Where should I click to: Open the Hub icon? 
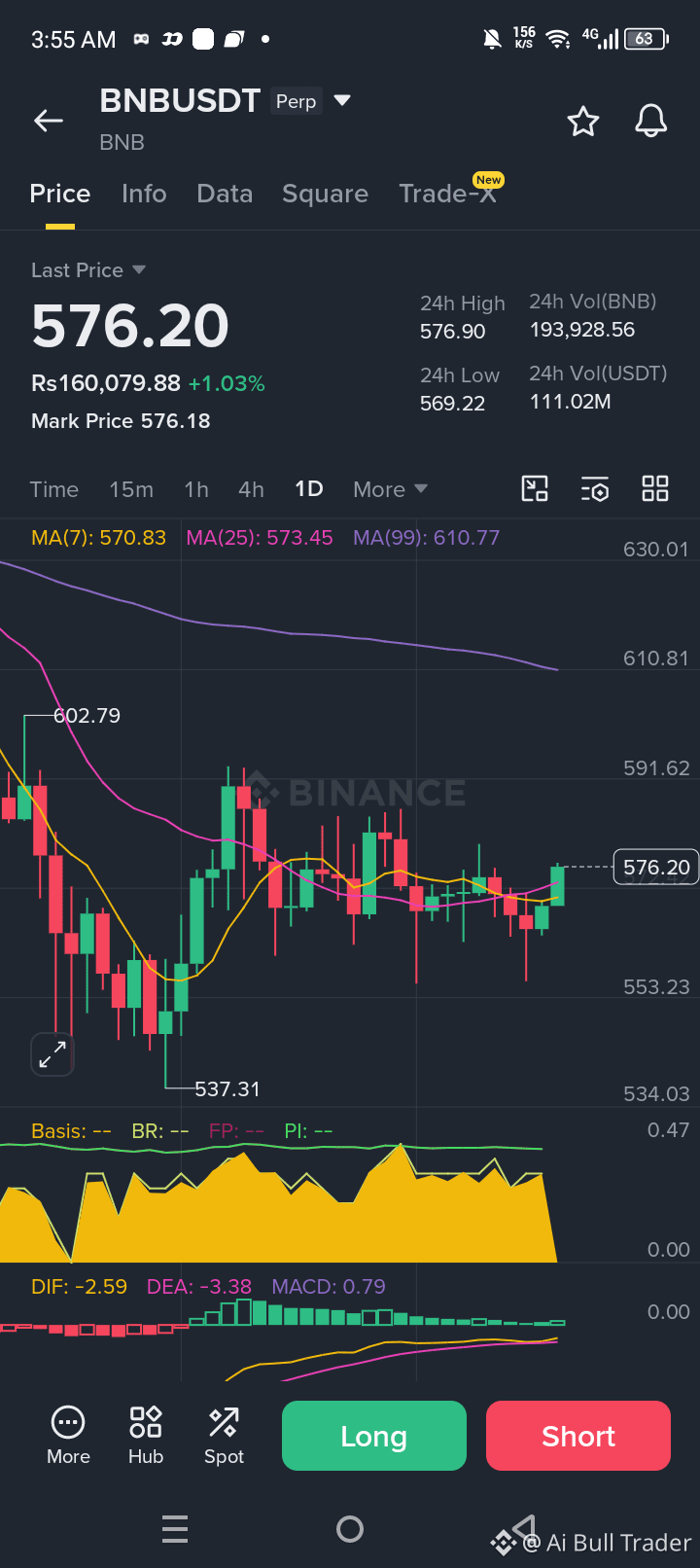coord(146,1435)
